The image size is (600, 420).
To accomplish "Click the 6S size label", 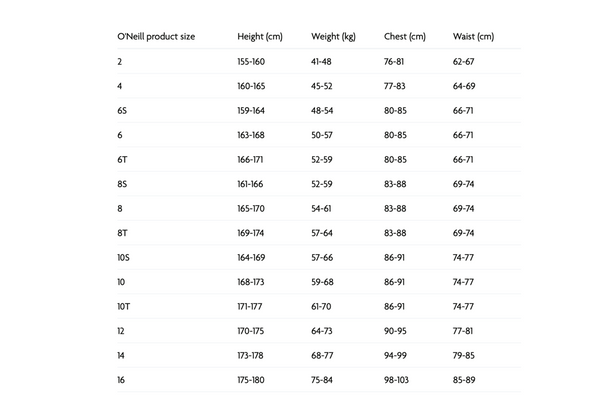I will [x=122, y=111].
